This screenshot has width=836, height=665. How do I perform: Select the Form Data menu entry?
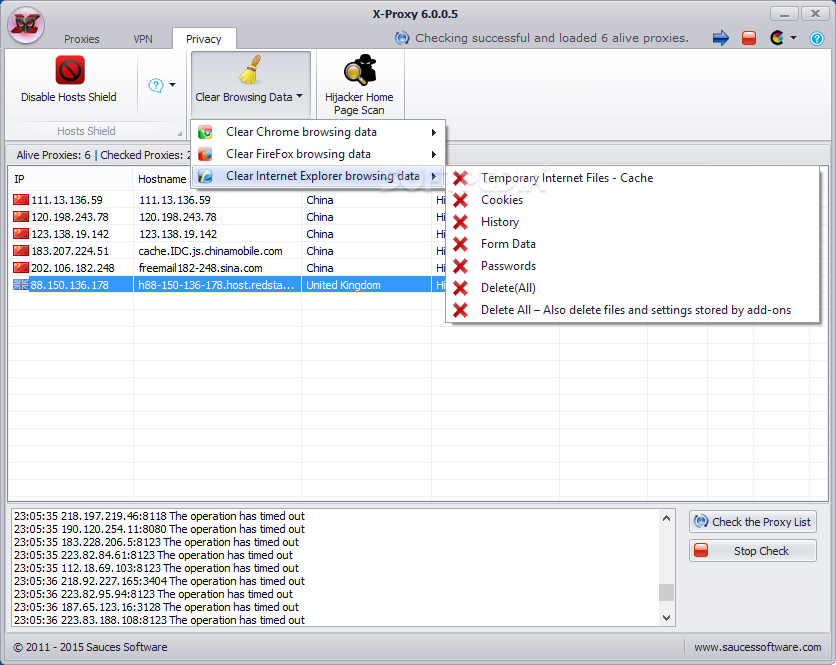633,244
